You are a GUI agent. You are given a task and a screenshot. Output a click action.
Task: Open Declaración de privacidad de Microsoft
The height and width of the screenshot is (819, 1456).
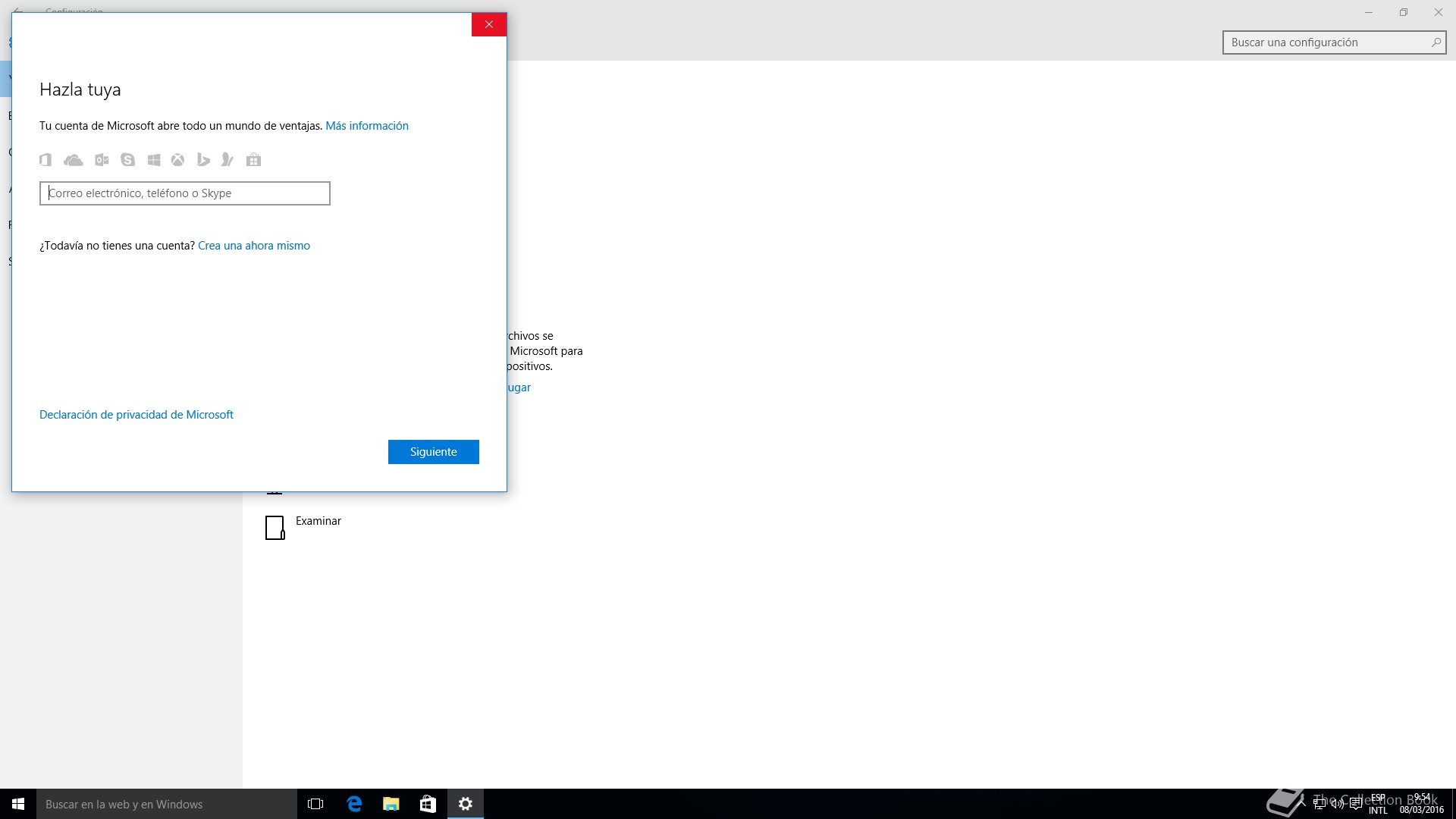pyautogui.click(x=136, y=415)
